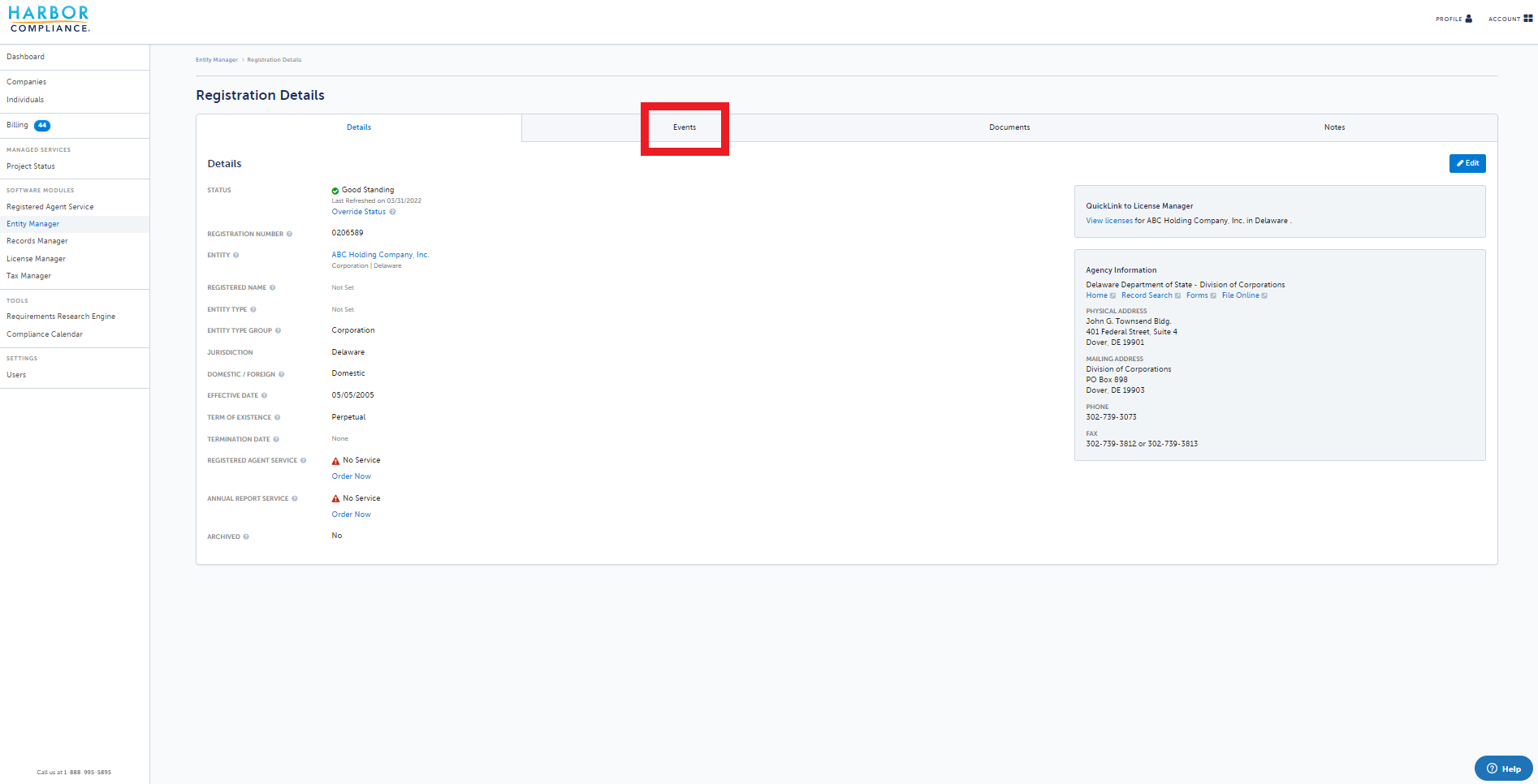Click warning triangle under Annual Report Service

click(x=335, y=498)
